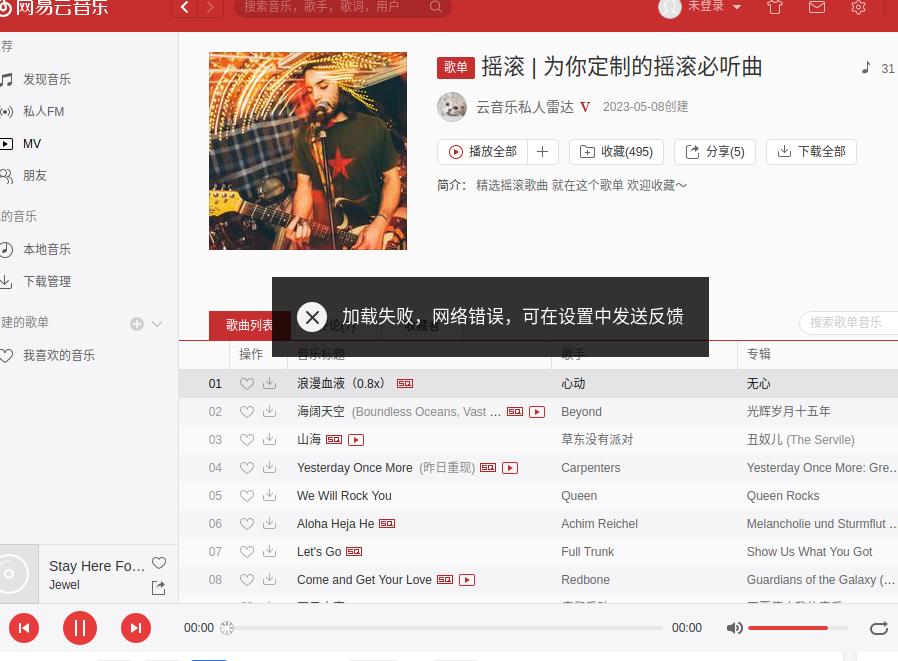The image size is (898, 661).
Task: Open the message envelope icon
Action: point(817,7)
